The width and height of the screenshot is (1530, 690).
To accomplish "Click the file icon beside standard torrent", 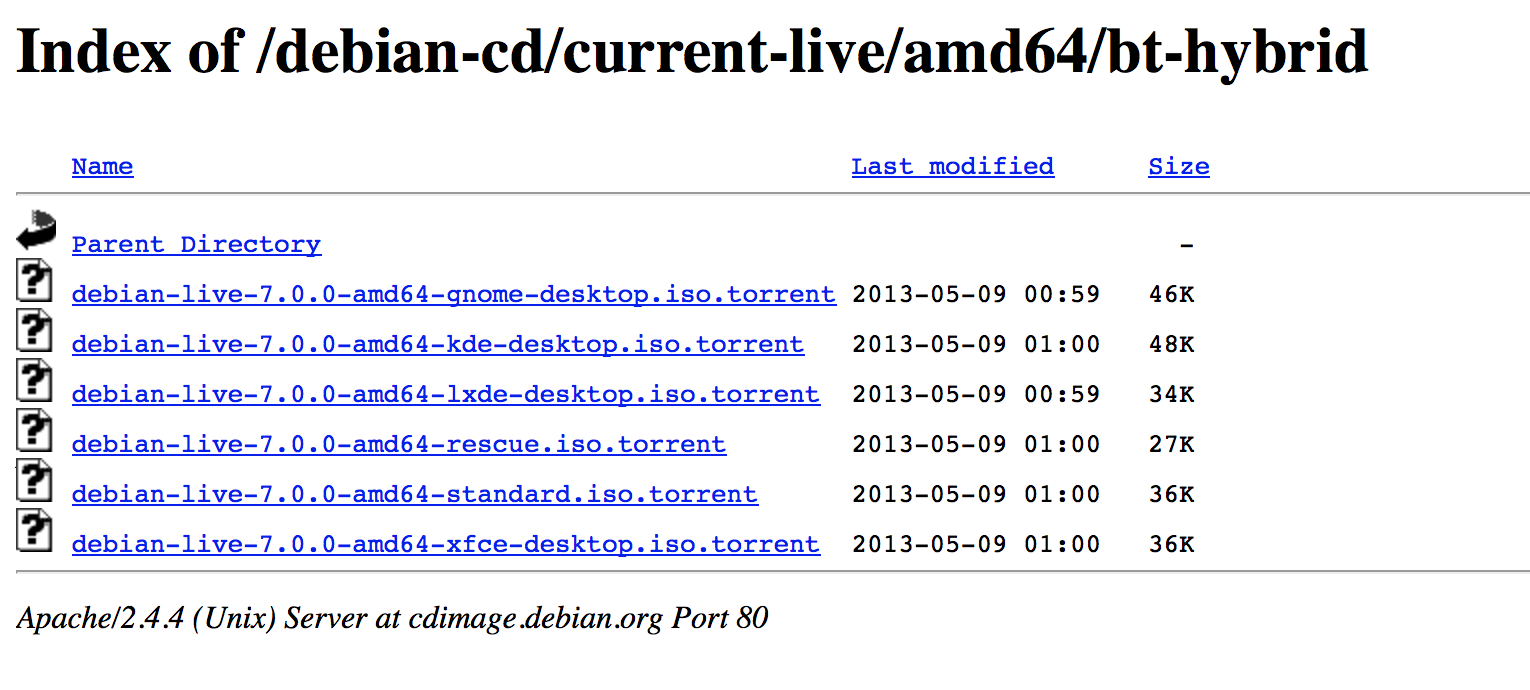I will (34, 480).
